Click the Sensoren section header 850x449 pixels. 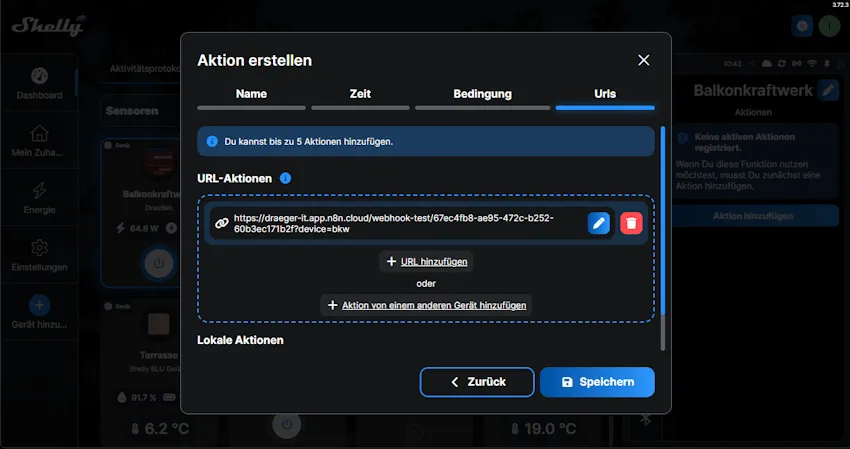(140, 111)
